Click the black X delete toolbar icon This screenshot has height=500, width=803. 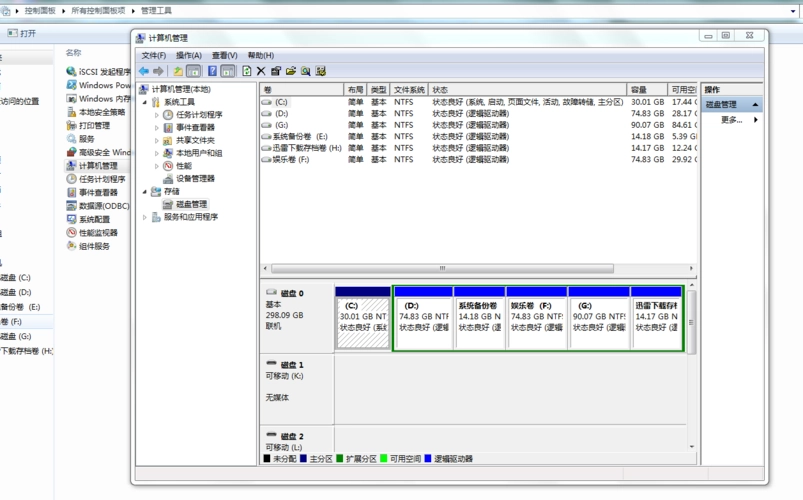pos(261,72)
